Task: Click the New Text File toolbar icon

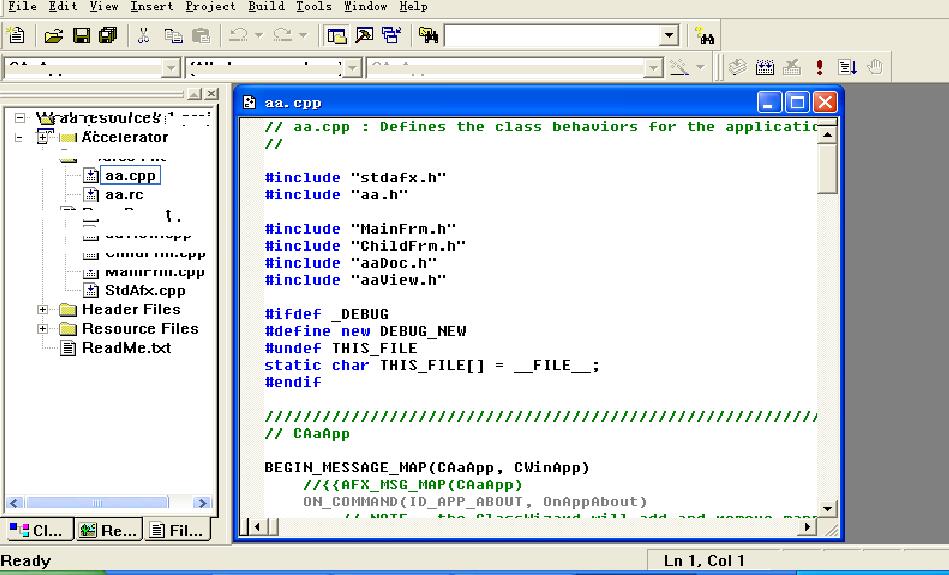Action: [15, 36]
